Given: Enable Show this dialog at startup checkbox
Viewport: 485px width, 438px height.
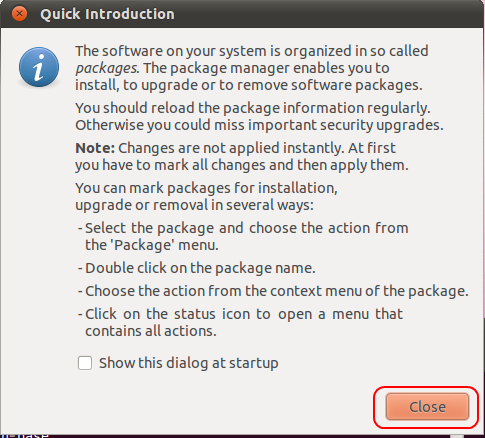Looking at the screenshot, I should tap(85, 363).
